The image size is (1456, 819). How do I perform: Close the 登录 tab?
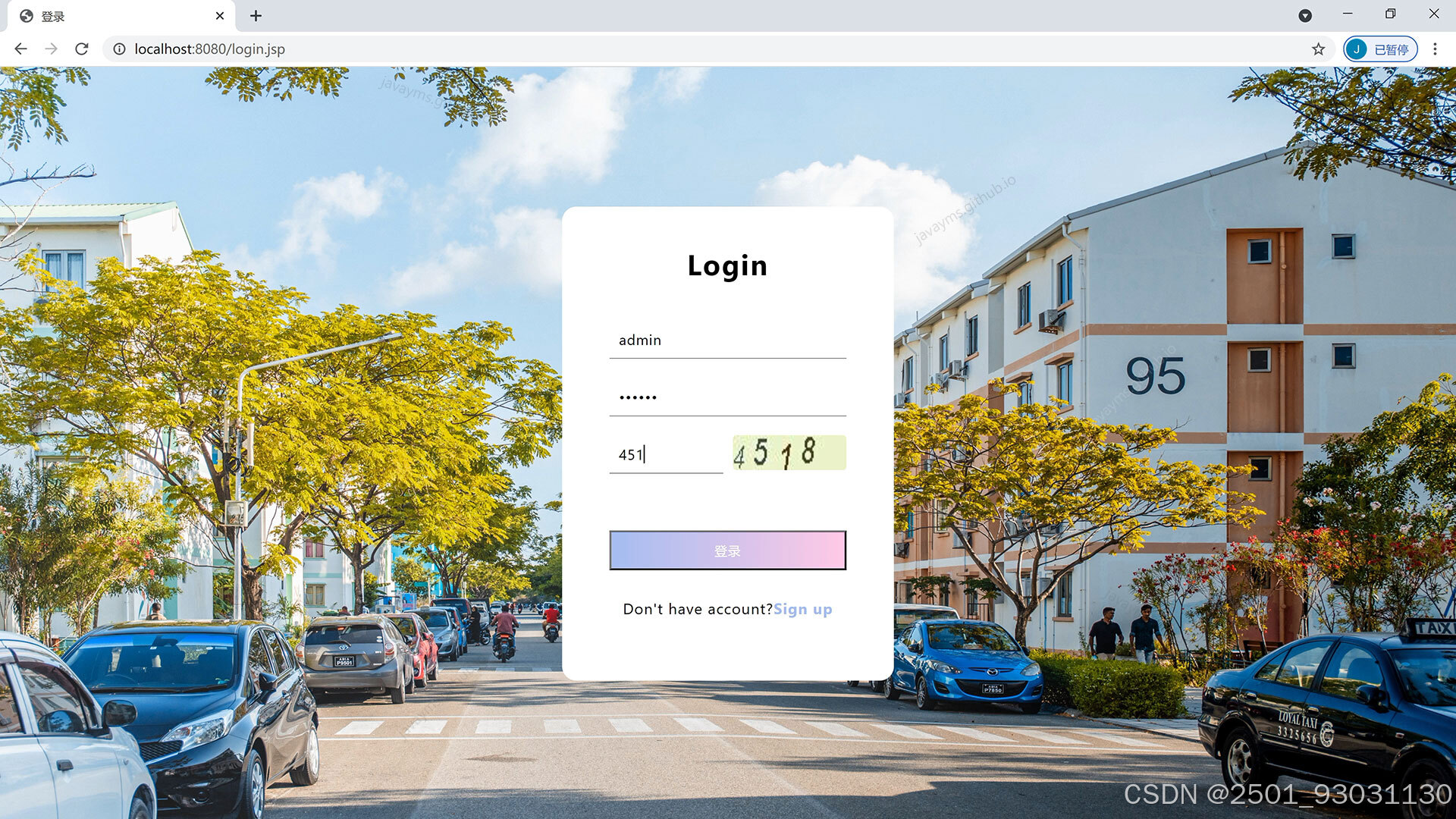click(220, 16)
